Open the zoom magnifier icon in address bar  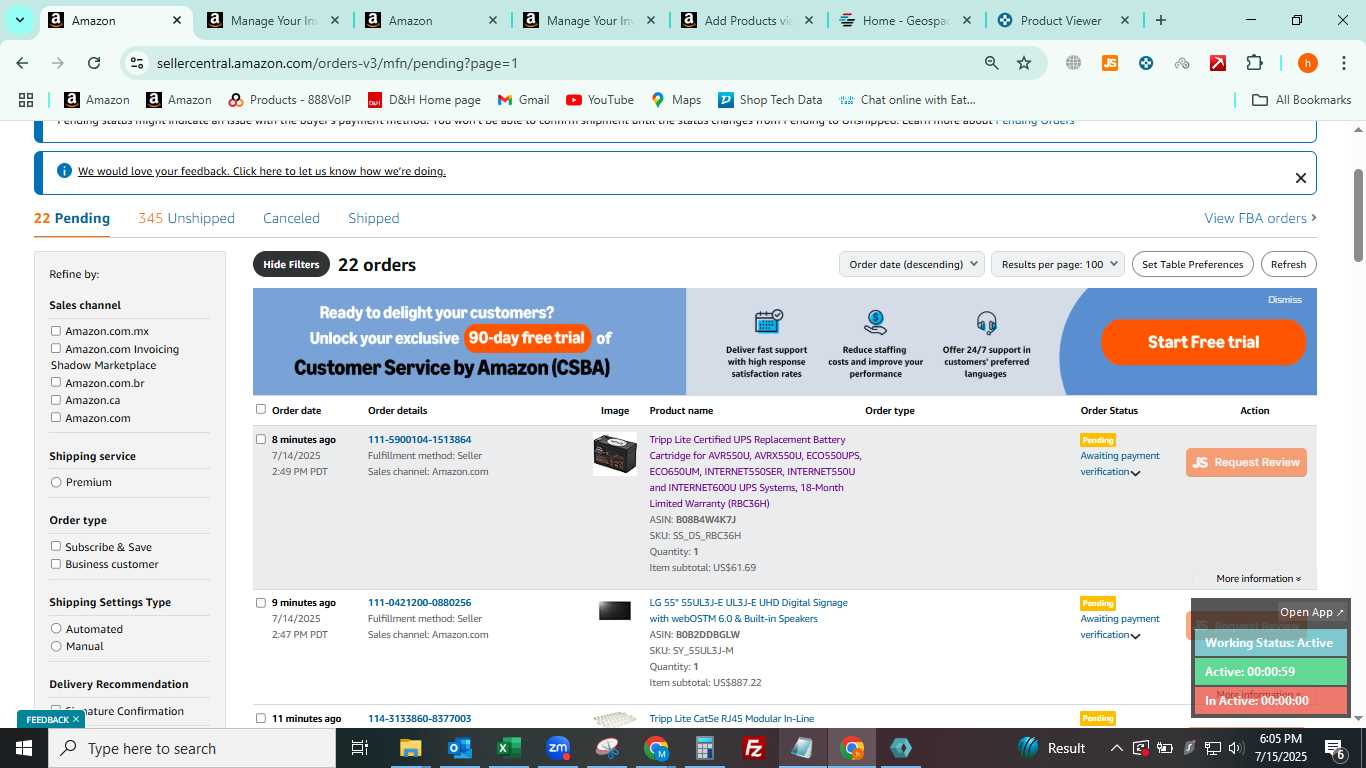pyautogui.click(x=991, y=63)
